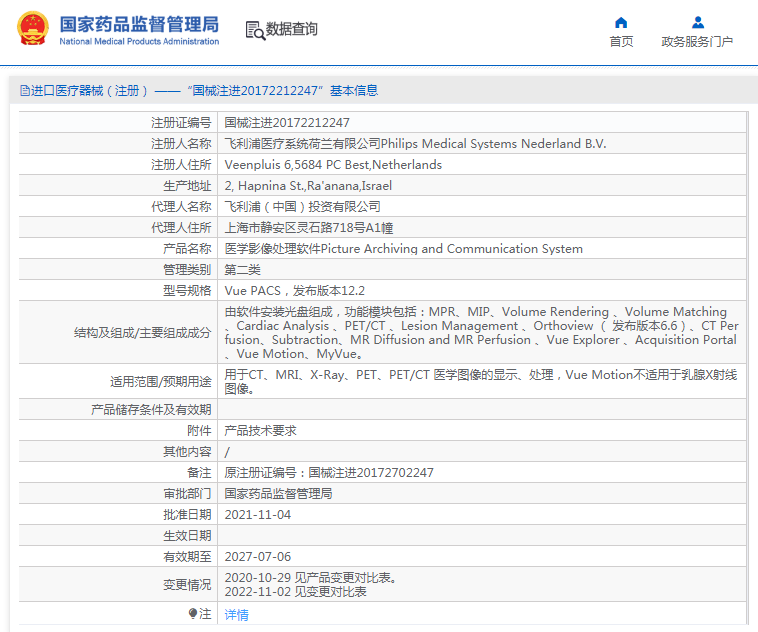Click the structure description starting 由软件安装光盘组成
Screen dimensions: 758x632
(x=481, y=333)
